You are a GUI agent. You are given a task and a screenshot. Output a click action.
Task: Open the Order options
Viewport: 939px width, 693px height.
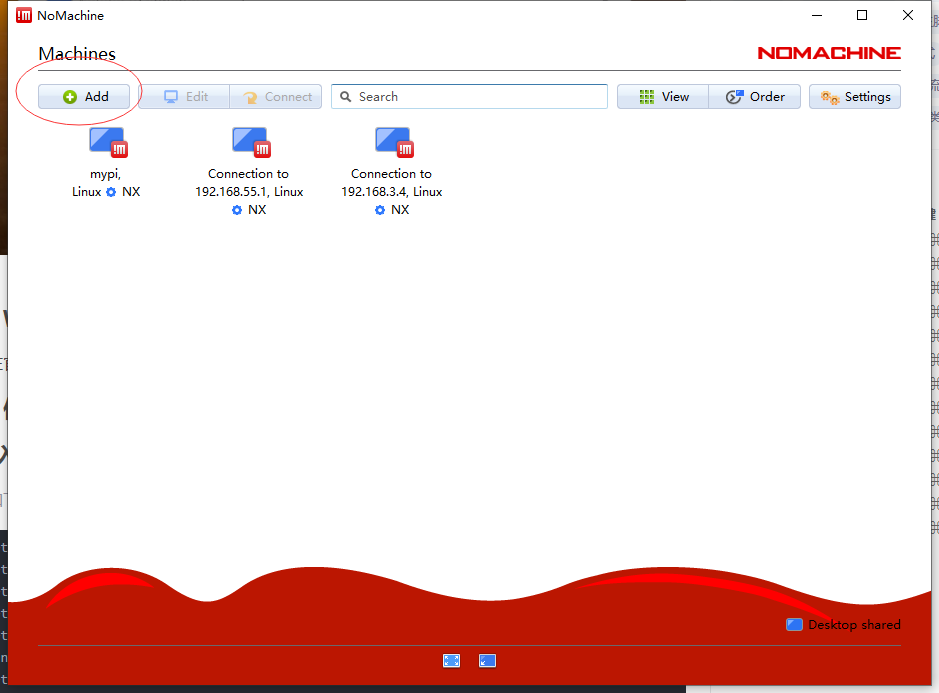click(x=755, y=96)
